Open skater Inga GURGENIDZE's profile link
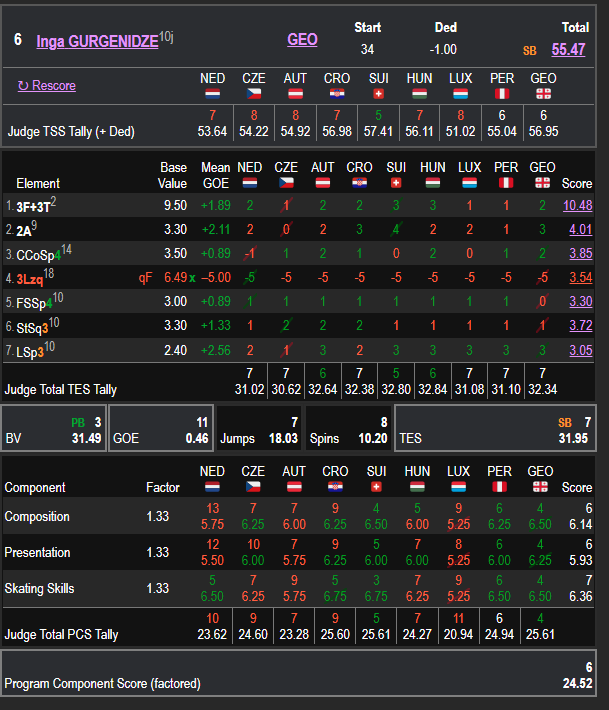Screen dimensions: 609x710 click(97, 41)
